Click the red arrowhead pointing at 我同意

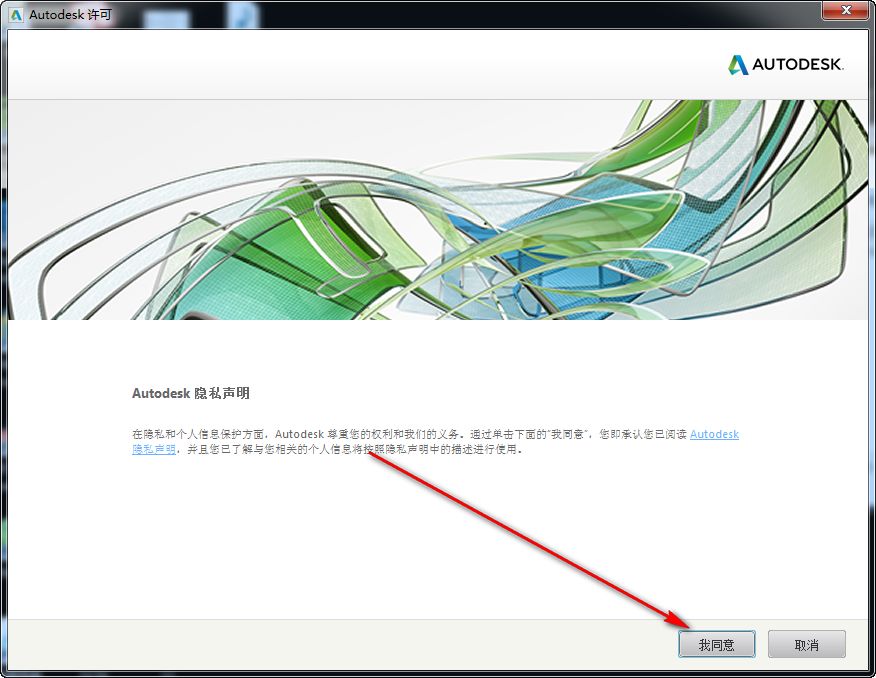(x=678, y=618)
